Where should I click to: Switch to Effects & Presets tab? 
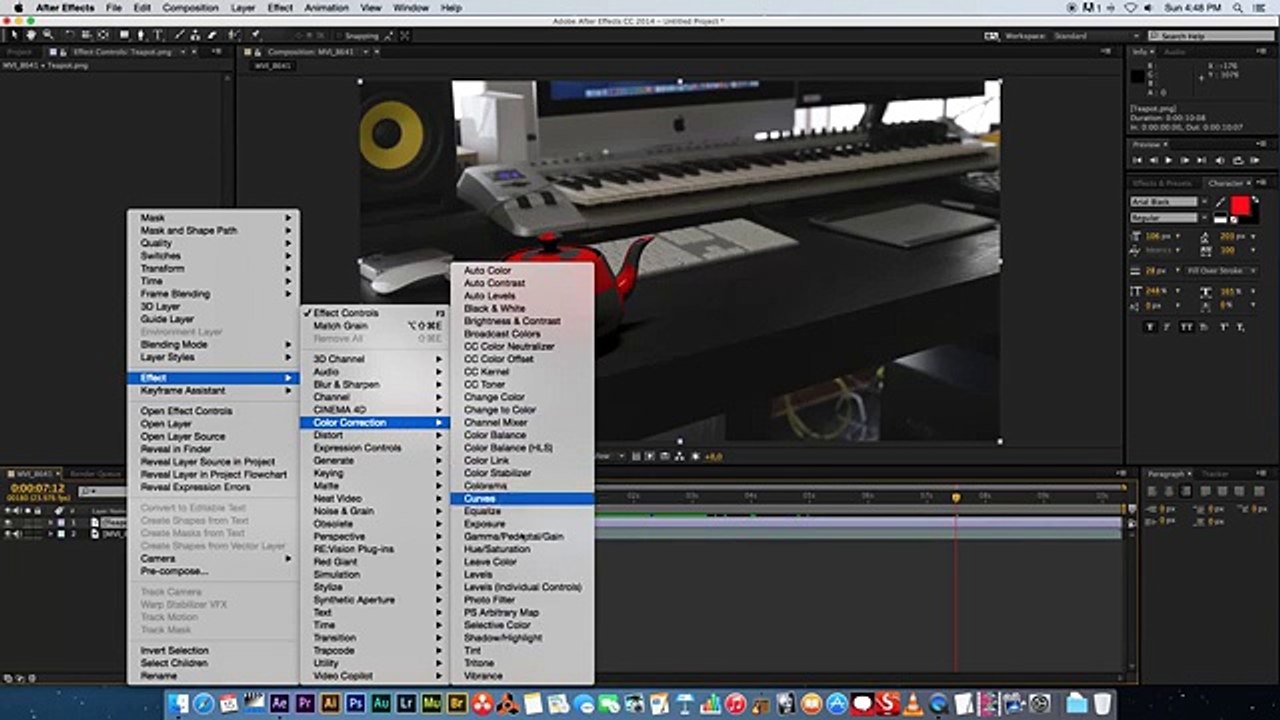(x=1161, y=183)
